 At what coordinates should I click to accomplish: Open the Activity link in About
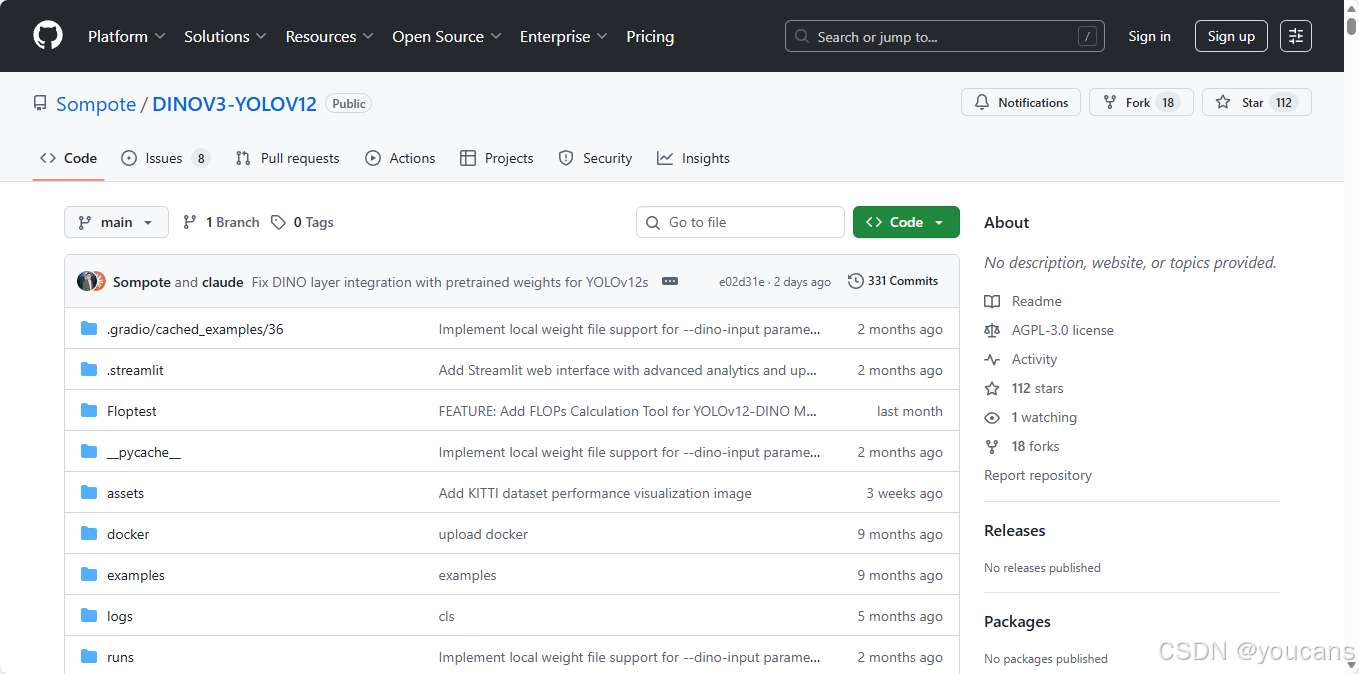coord(1021,359)
